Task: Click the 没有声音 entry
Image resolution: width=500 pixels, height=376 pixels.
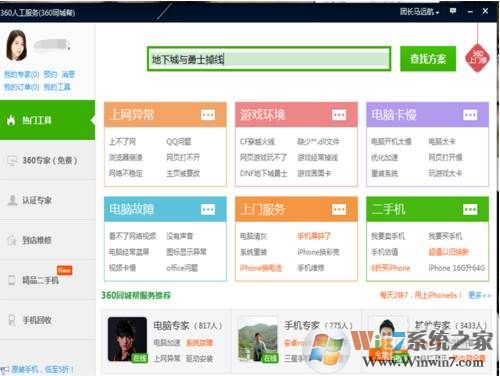Action: pos(180,236)
